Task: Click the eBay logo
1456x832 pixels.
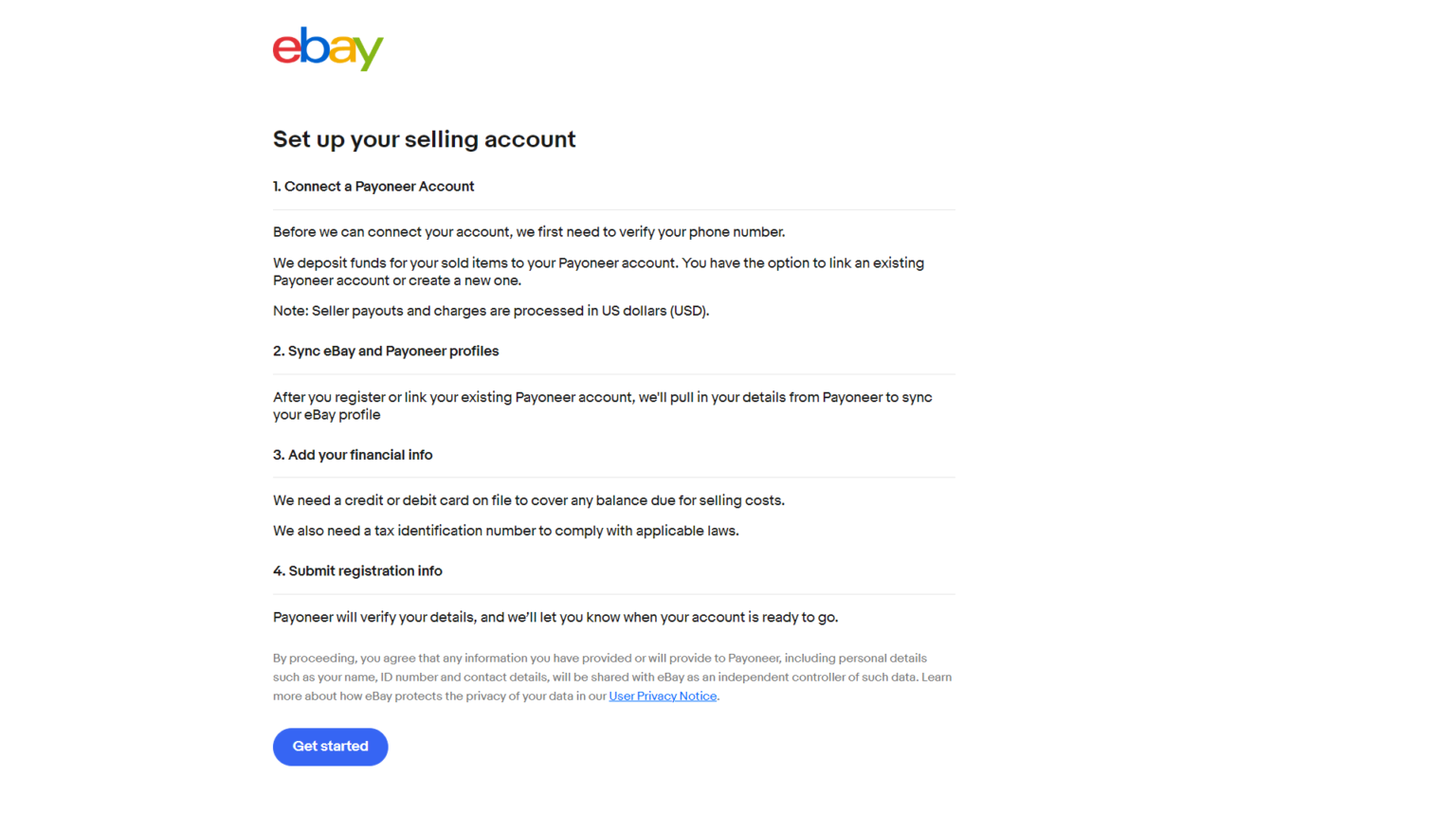Action: 327,48
